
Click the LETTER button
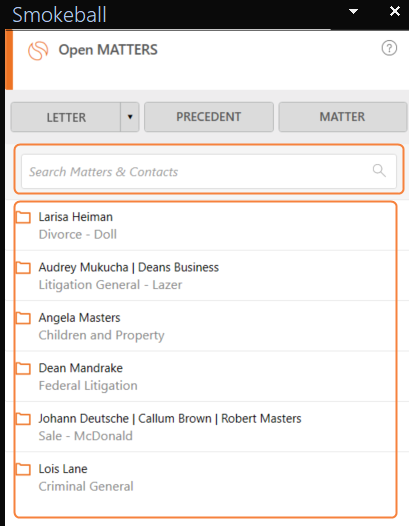coord(66,117)
